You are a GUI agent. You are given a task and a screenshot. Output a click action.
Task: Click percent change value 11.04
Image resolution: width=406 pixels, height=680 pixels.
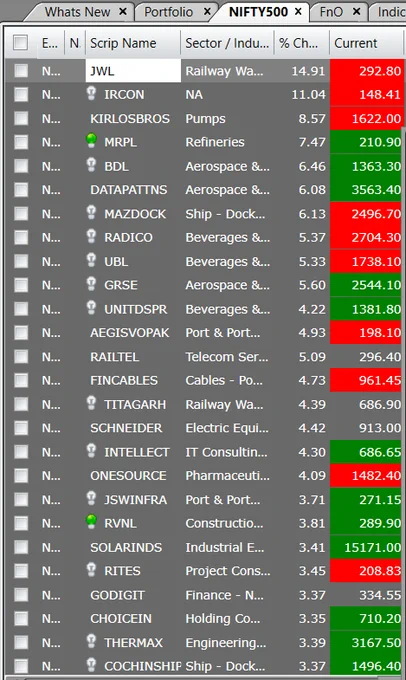pos(308,95)
